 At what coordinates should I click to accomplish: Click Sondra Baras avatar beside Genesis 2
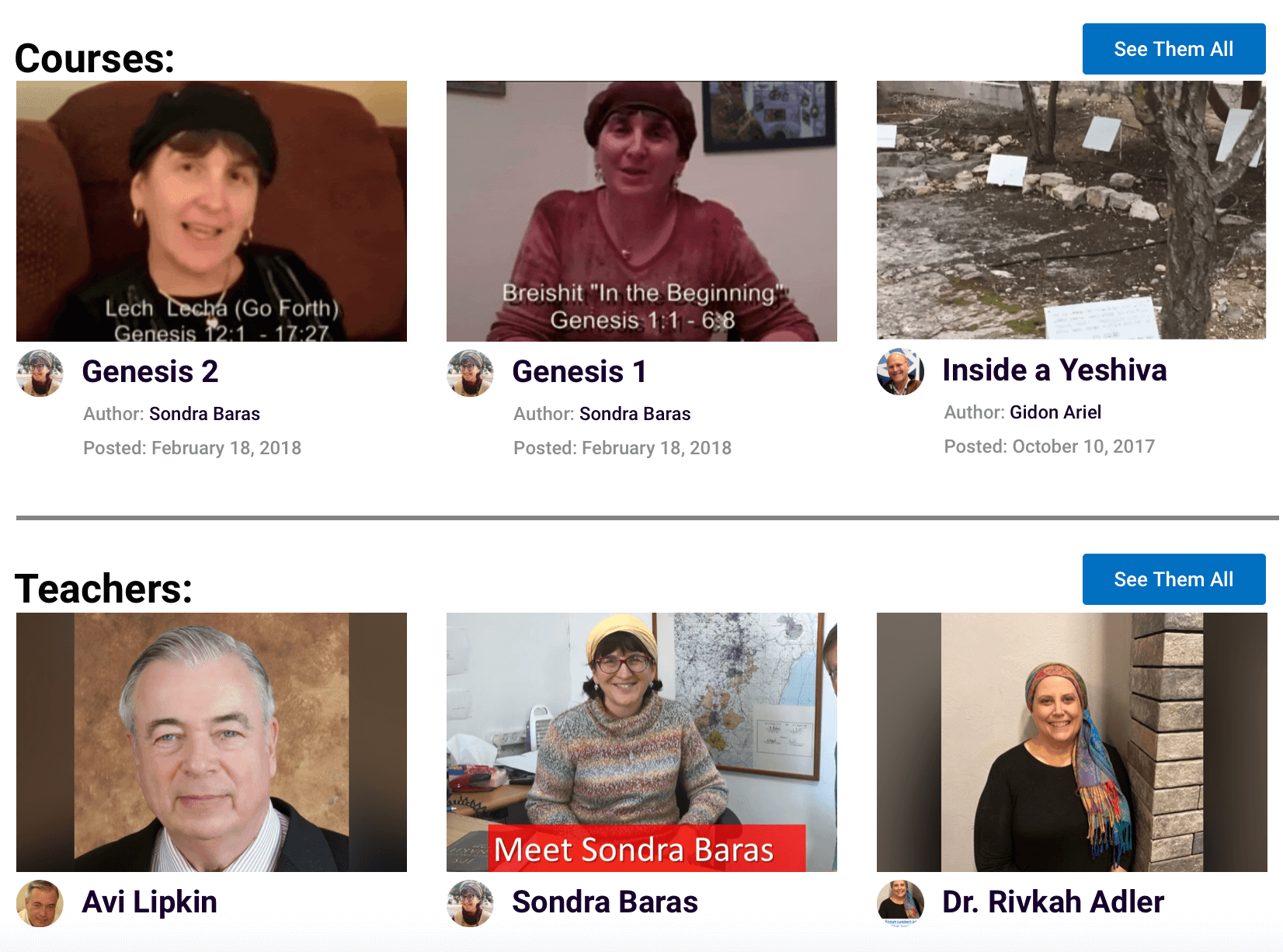tap(40, 374)
